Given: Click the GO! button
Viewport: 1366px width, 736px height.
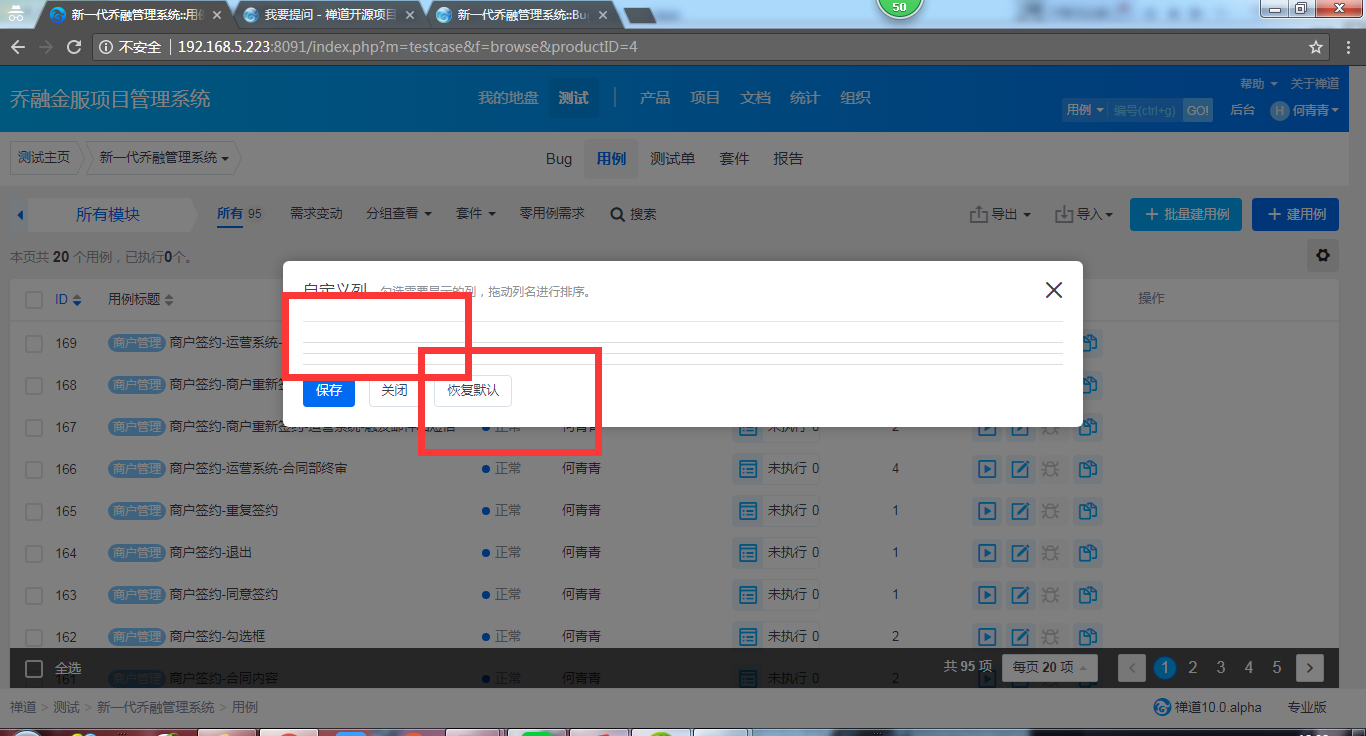Looking at the screenshot, I should tap(1197, 110).
